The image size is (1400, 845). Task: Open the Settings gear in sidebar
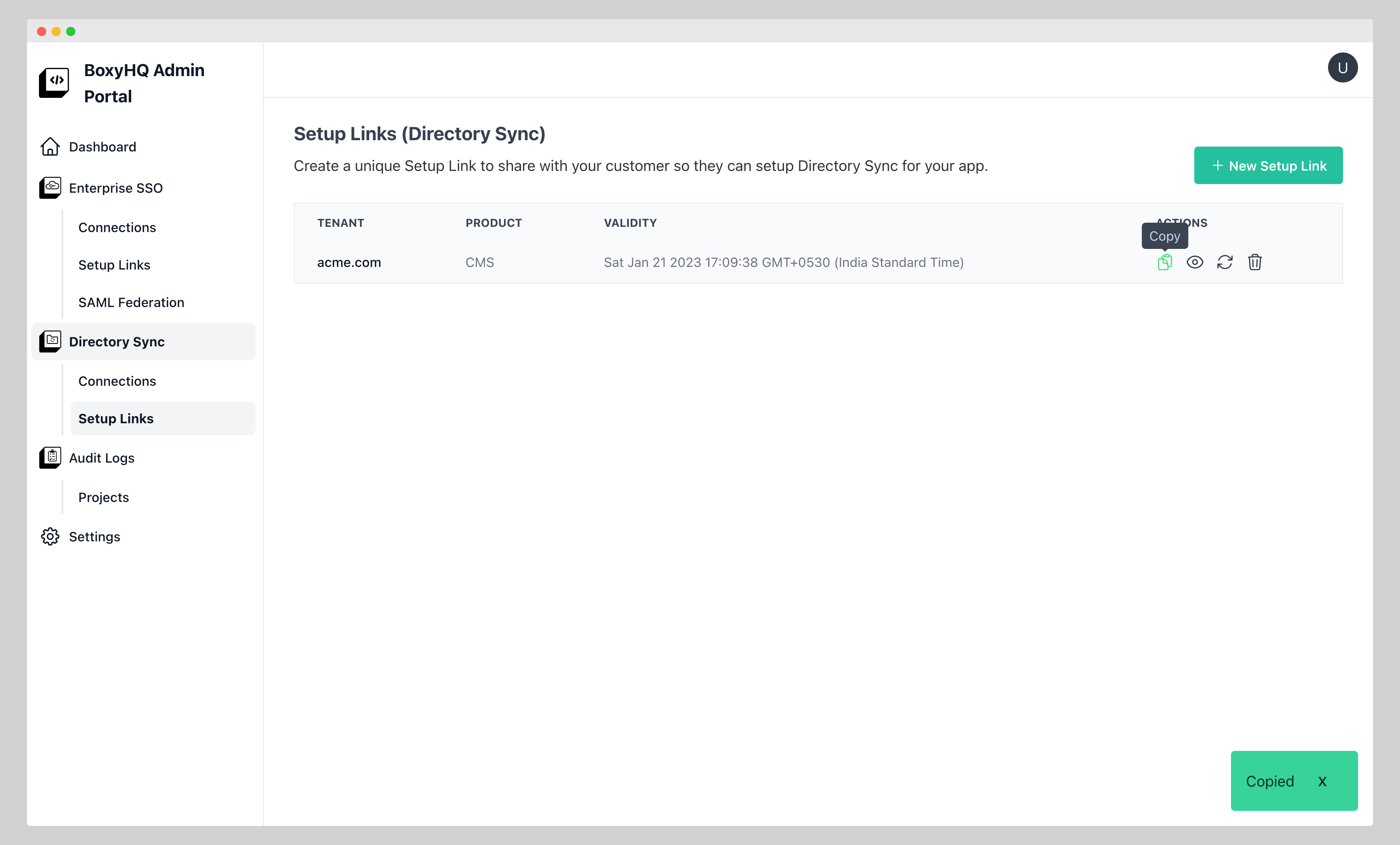tap(50, 536)
